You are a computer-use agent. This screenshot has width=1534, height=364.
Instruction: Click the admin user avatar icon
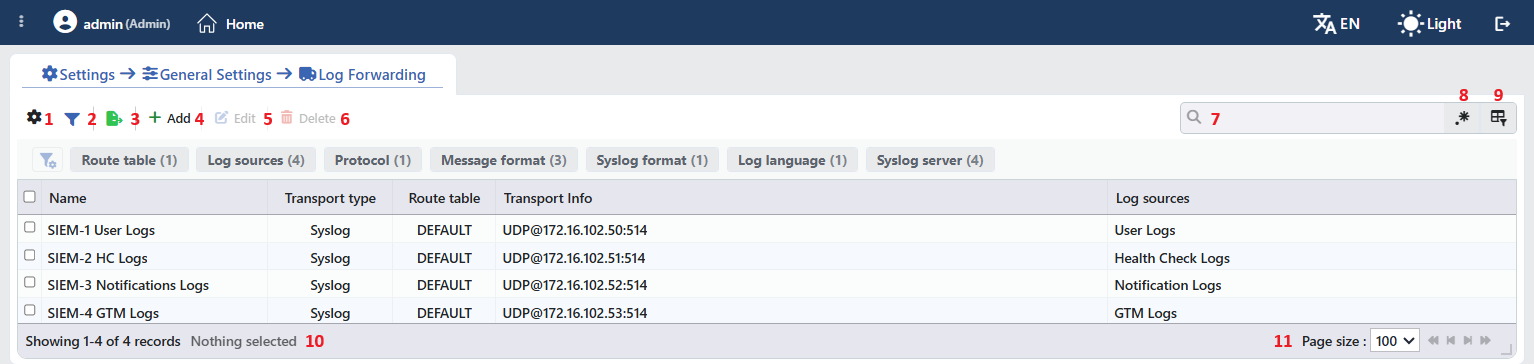pos(65,22)
